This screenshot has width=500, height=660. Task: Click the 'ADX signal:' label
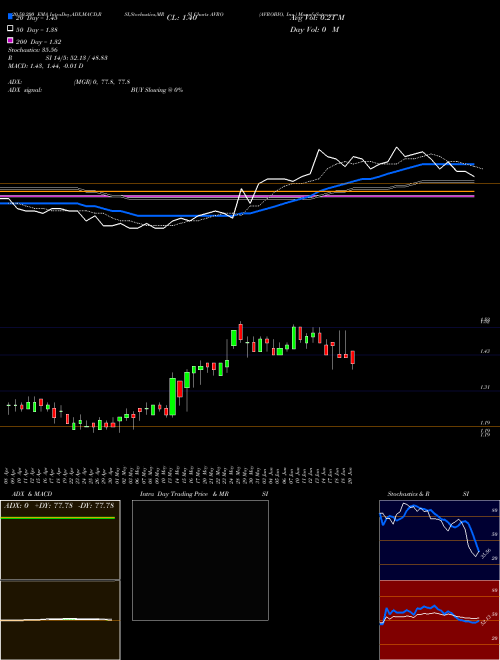(25, 90)
